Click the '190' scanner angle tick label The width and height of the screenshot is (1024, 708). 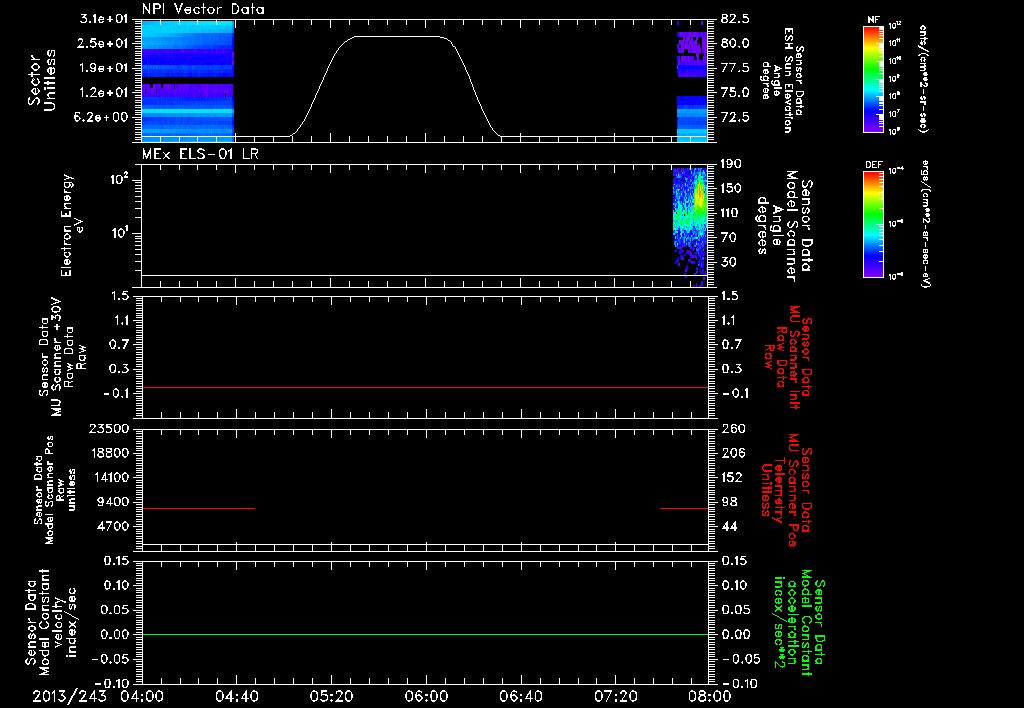coord(731,164)
